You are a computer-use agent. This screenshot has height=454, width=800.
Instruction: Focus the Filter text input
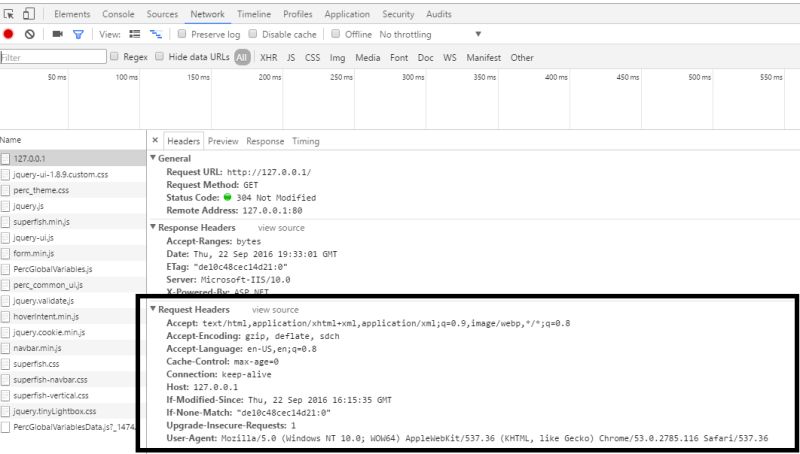(53, 57)
